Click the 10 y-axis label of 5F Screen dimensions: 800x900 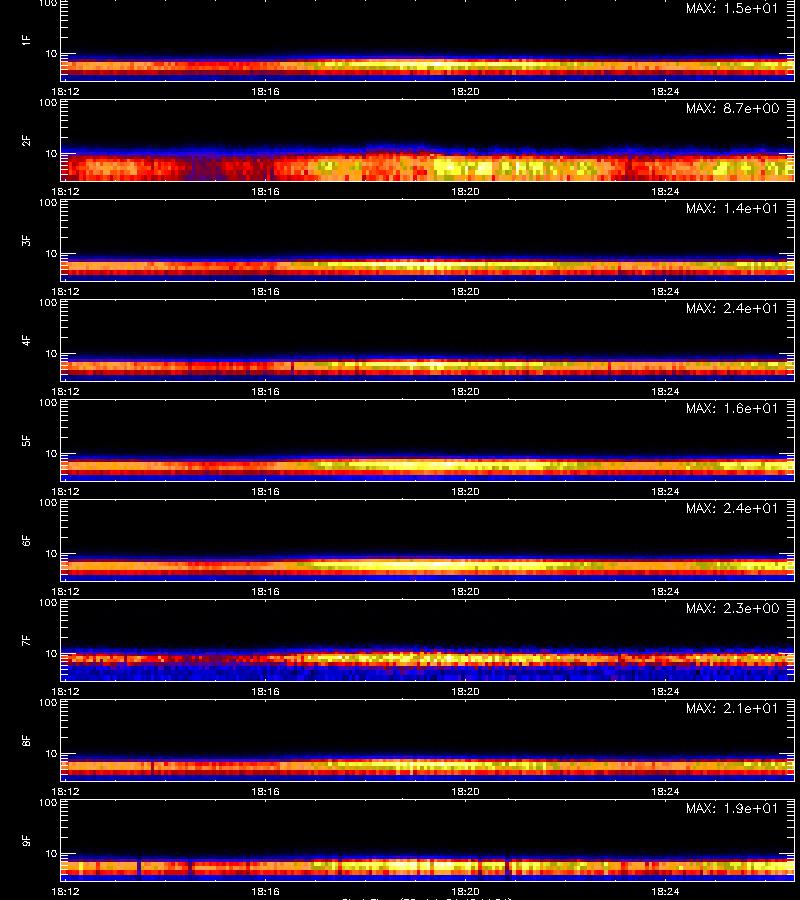[x=52, y=453]
